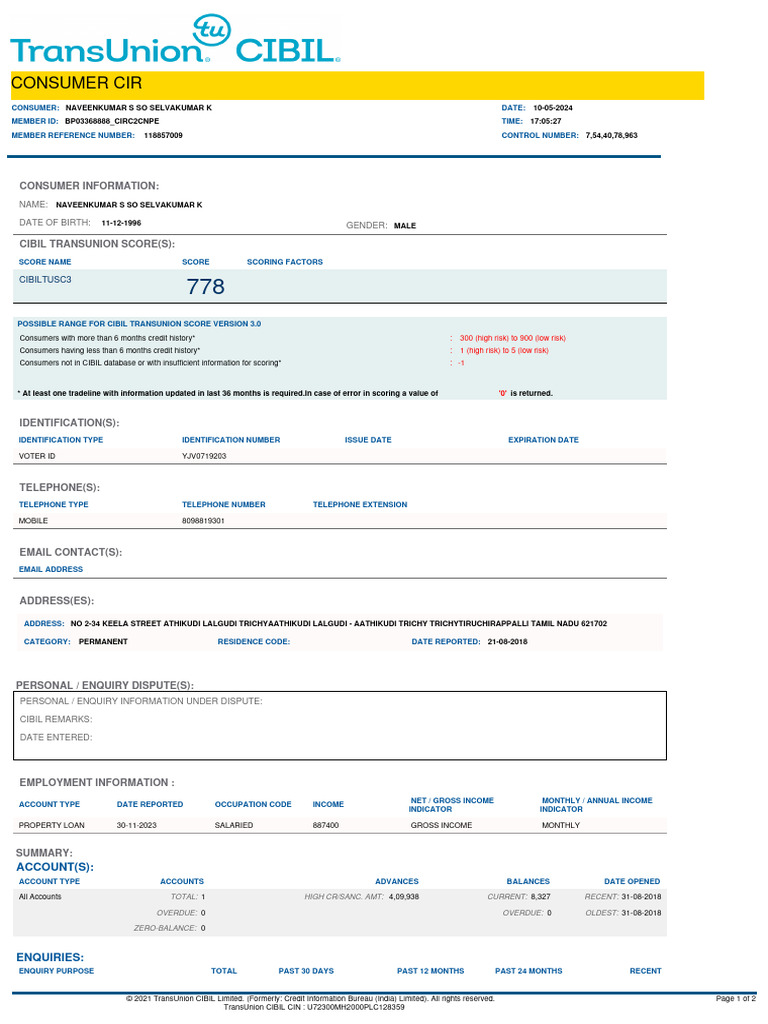The image size is (768, 1024).
Task: Click employment date reported 30-11-2023
Action: (136, 825)
